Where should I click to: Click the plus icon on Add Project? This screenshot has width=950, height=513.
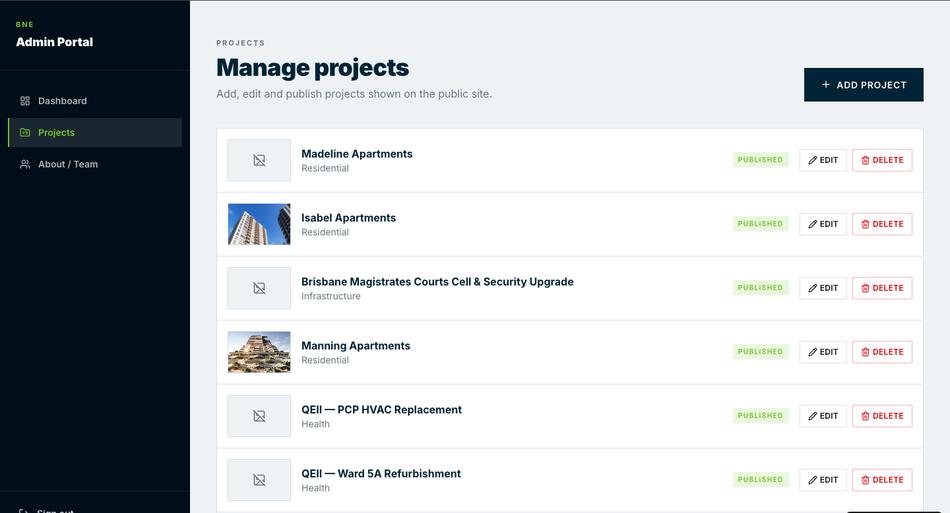[x=825, y=85]
